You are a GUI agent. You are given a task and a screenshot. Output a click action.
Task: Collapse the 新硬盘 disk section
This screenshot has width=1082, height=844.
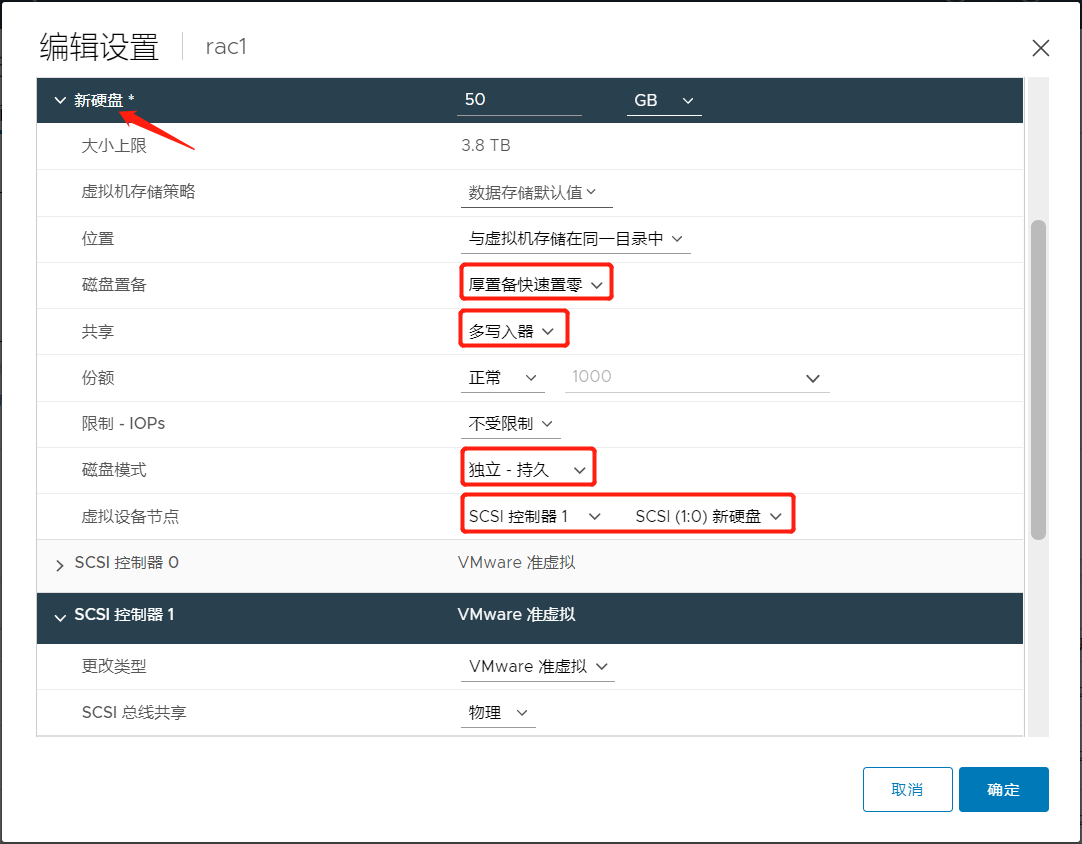(60, 100)
